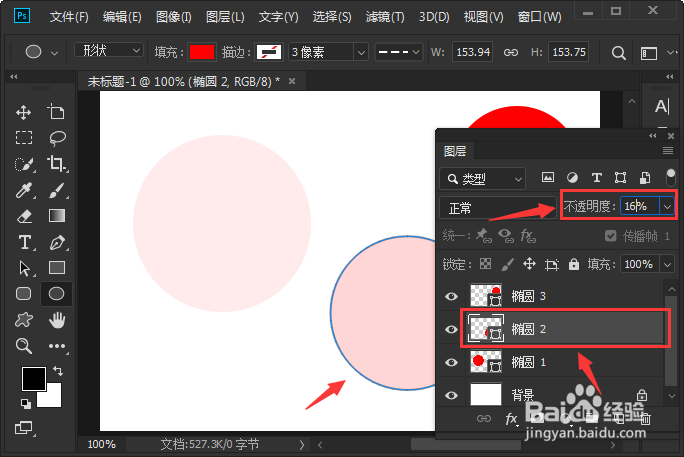Screen dimensions: 684x457
Task: Open the workspace switcher dropdown
Action: 670,53
